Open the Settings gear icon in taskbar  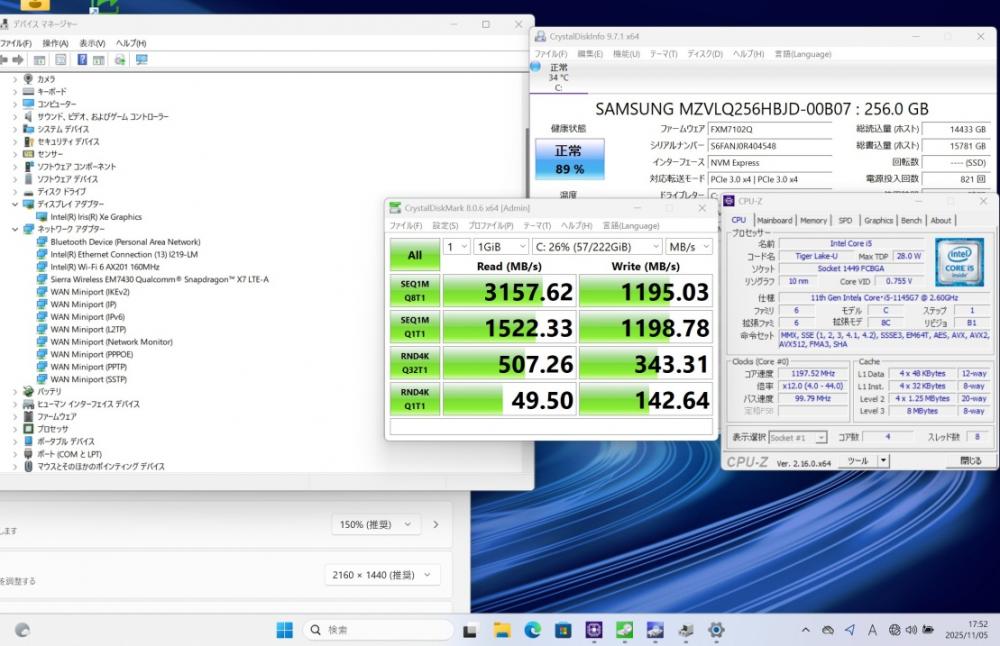(716, 630)
